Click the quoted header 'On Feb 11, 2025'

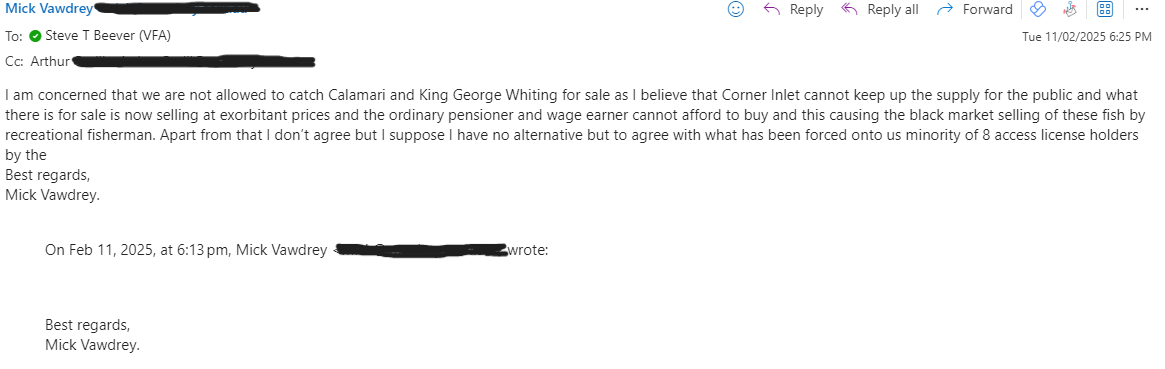(x=96, y=250)
